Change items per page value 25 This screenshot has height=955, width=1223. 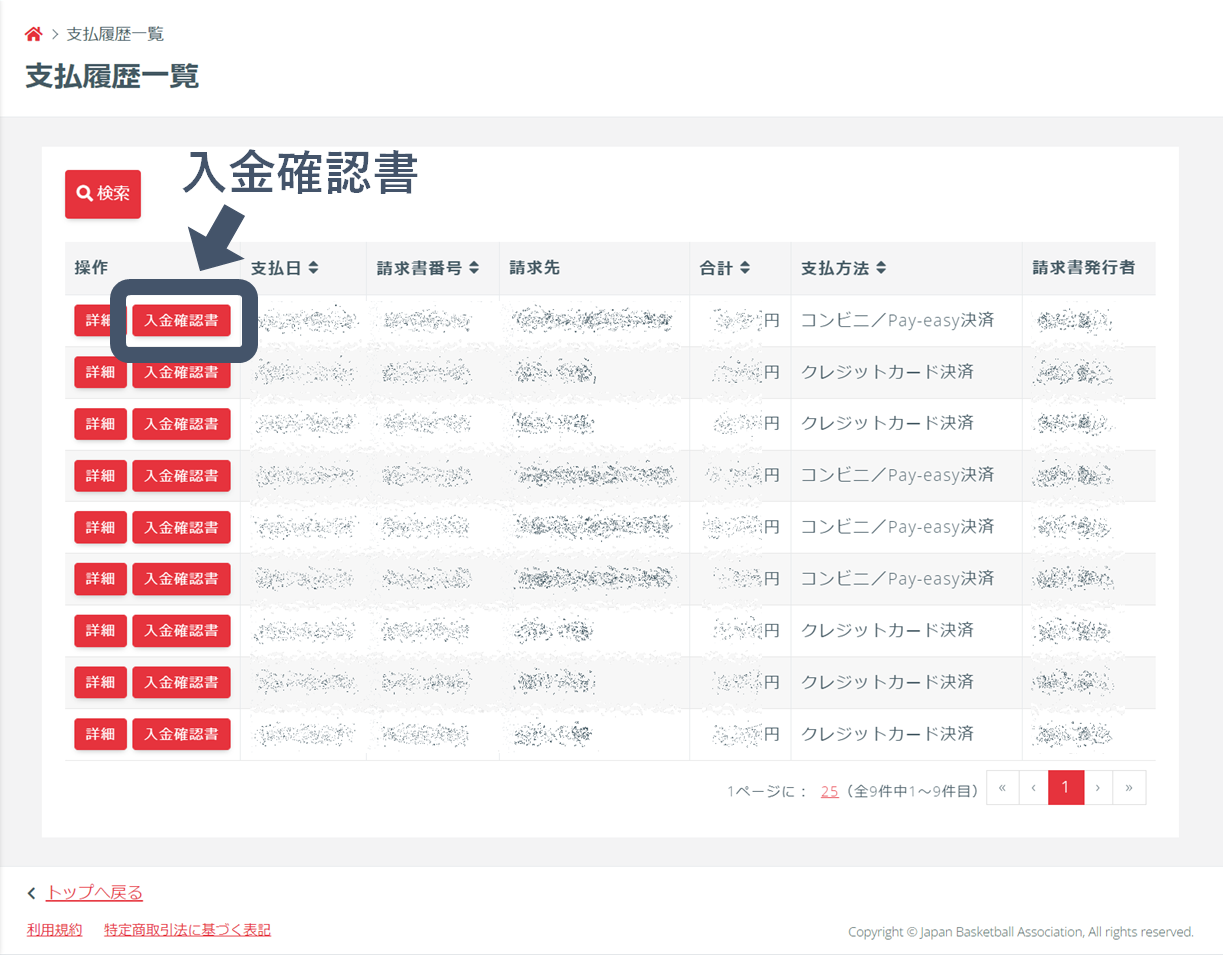point(829,791)
